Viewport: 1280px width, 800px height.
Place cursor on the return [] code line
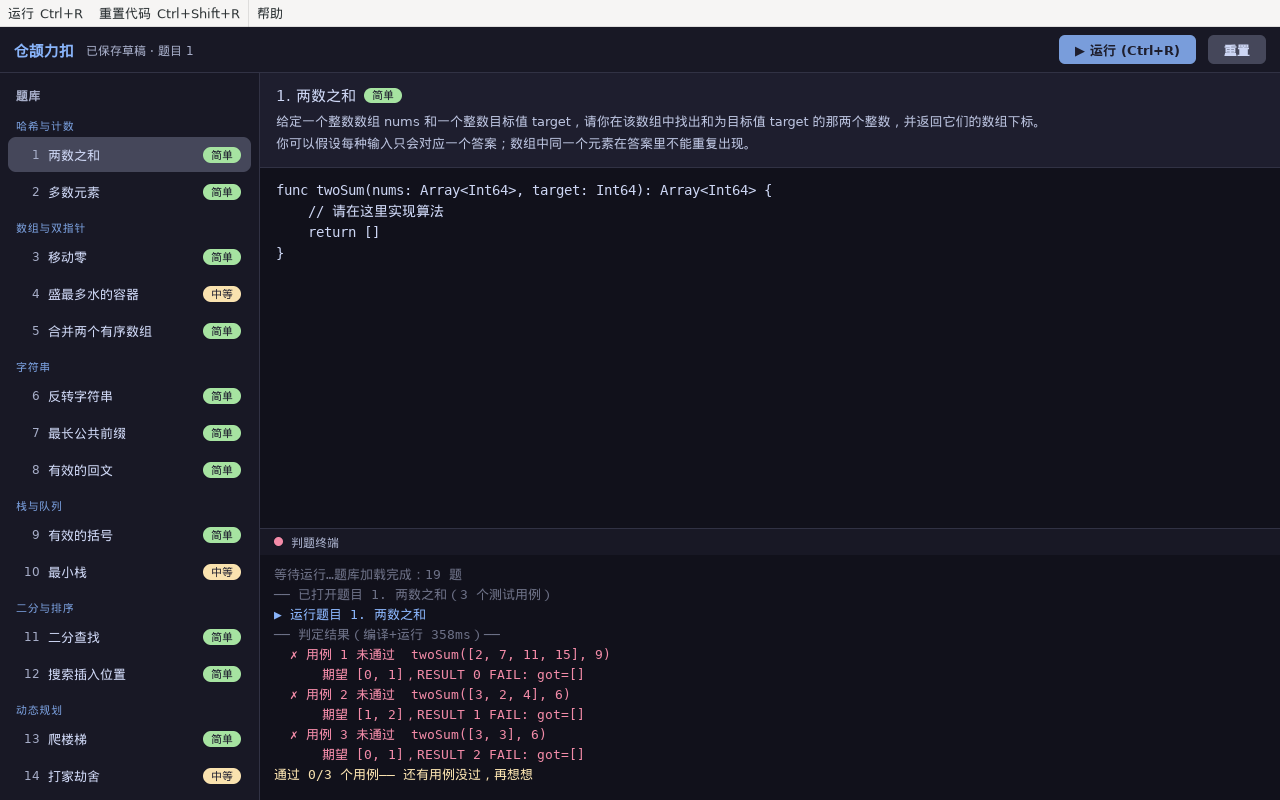[344, 232]
